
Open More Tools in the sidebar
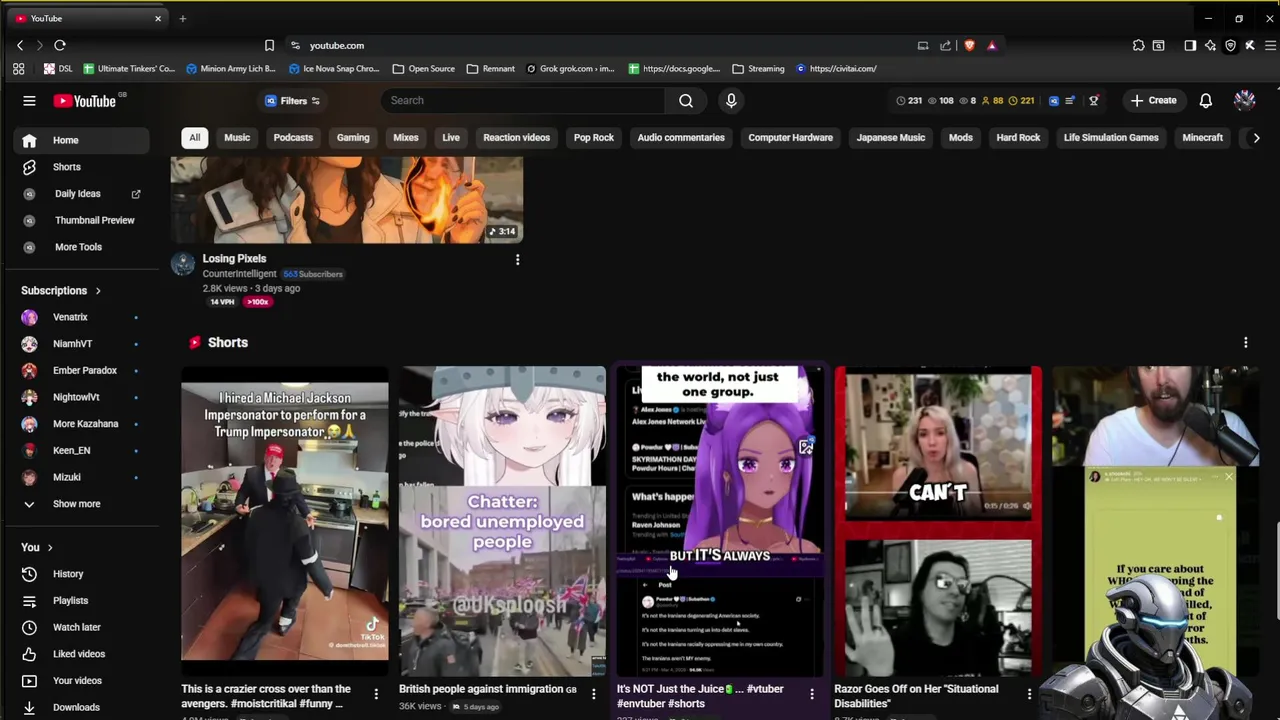point(80,247)
